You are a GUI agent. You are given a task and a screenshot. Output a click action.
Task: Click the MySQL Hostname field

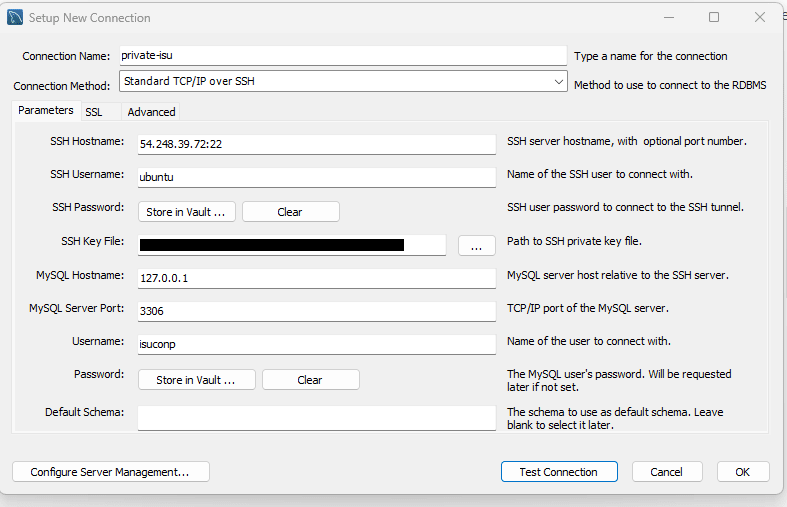click(317, 279)
